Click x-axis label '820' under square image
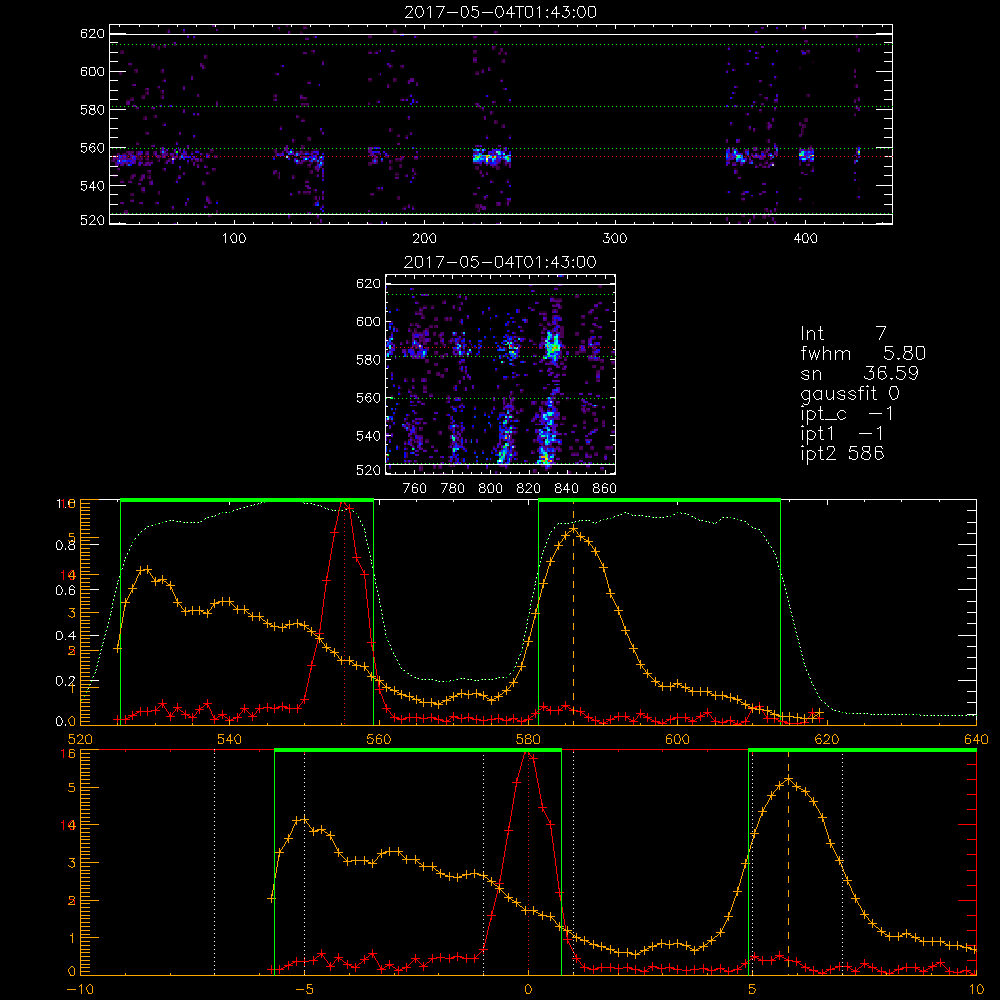The height and width of the screenshot is (1000, 1000). (529, 489)
